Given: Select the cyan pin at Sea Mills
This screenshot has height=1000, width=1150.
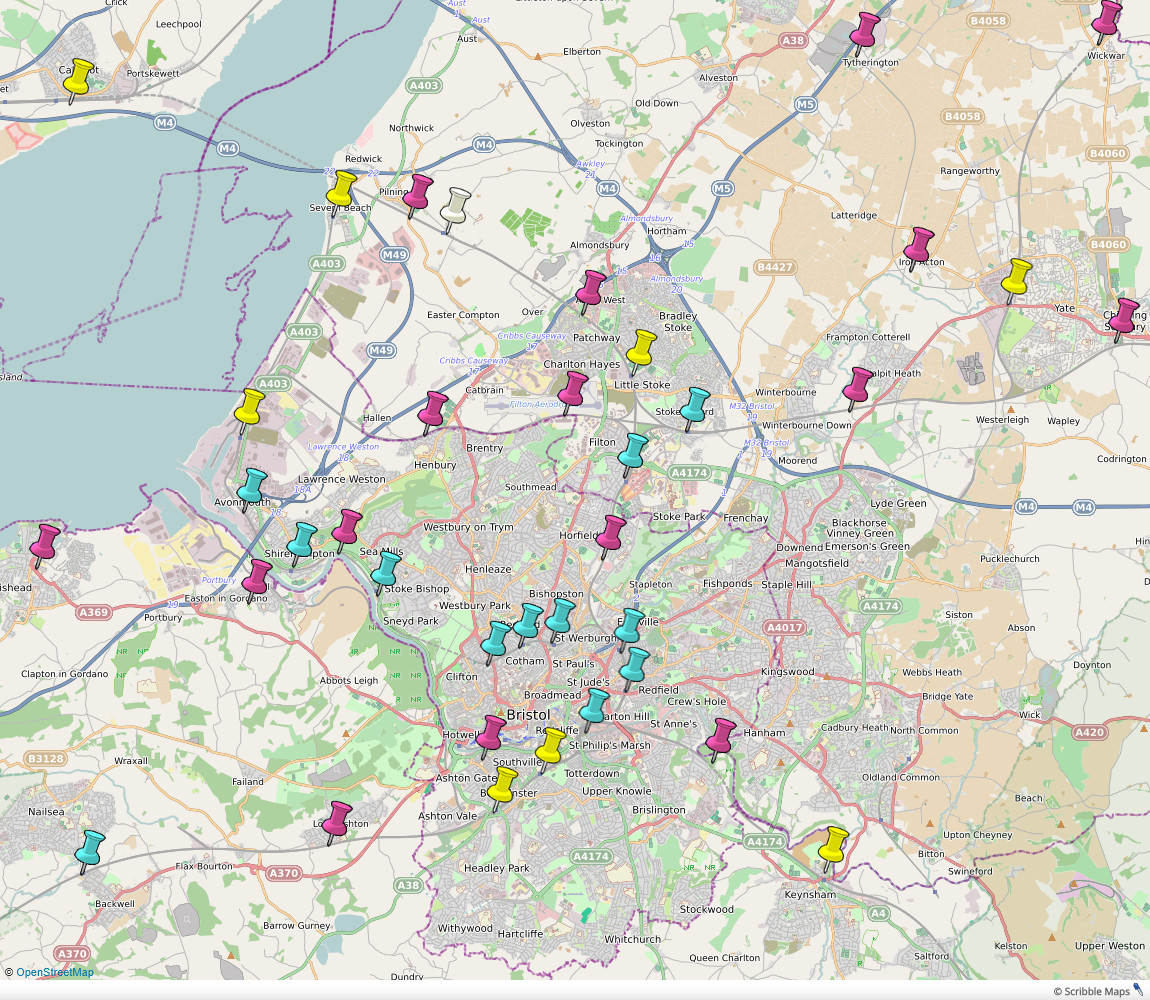Looking at the screenshot, I should 385,570.
